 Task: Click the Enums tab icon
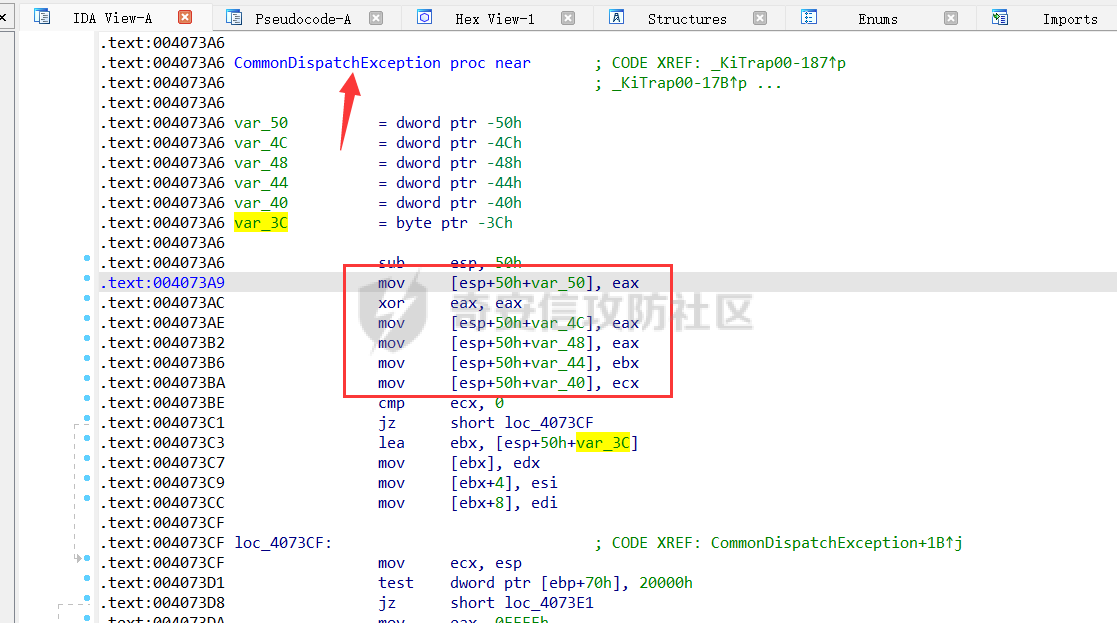click(809, 17)
